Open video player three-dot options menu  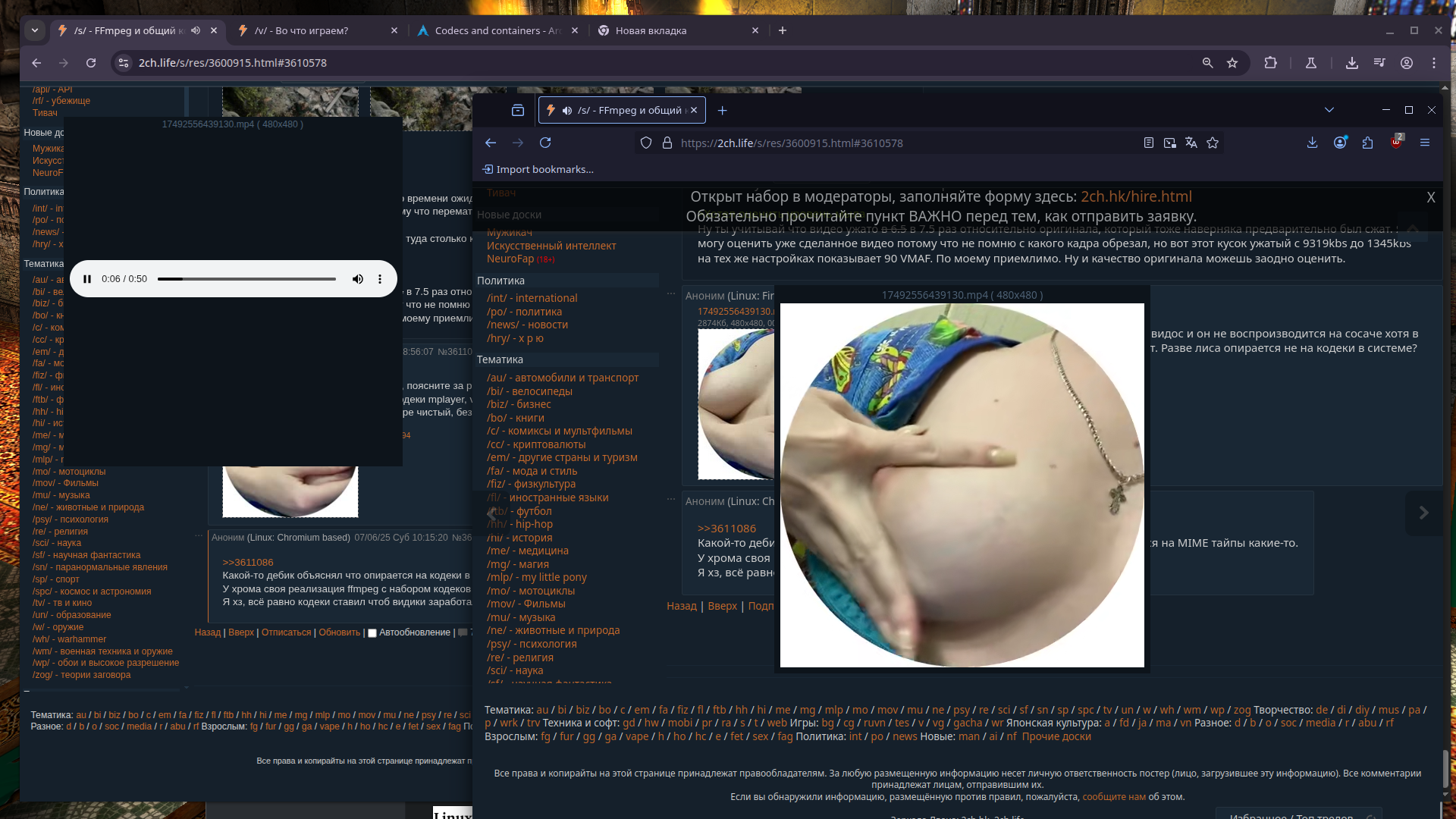[380, 279]
